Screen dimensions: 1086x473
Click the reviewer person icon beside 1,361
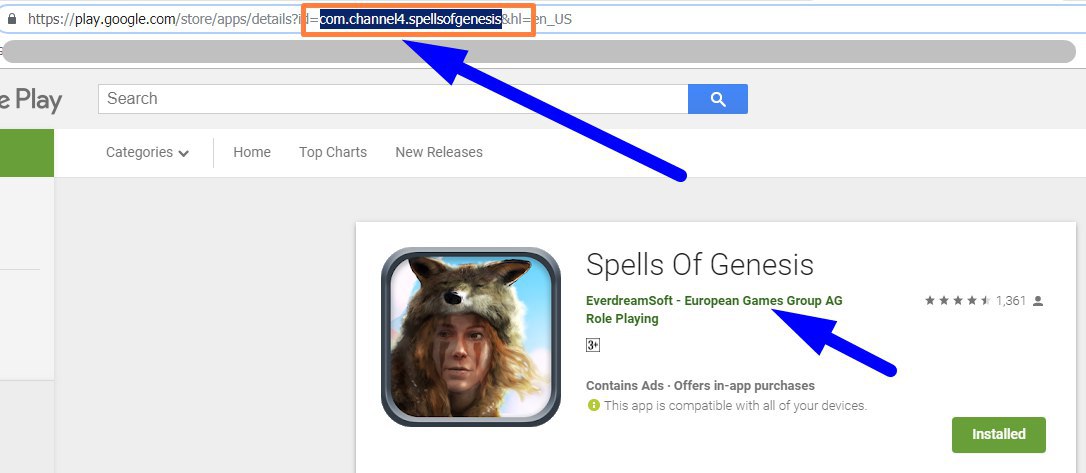1038,301
